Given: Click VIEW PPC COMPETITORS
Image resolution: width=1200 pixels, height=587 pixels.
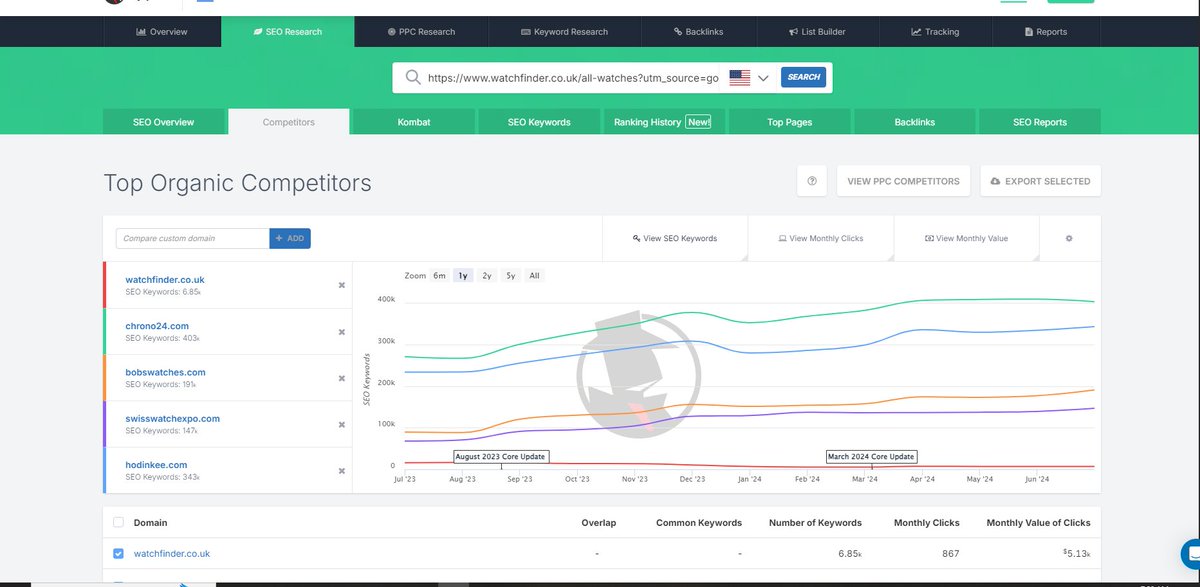Looking at the screenshot, I should [x=903, y=181].
